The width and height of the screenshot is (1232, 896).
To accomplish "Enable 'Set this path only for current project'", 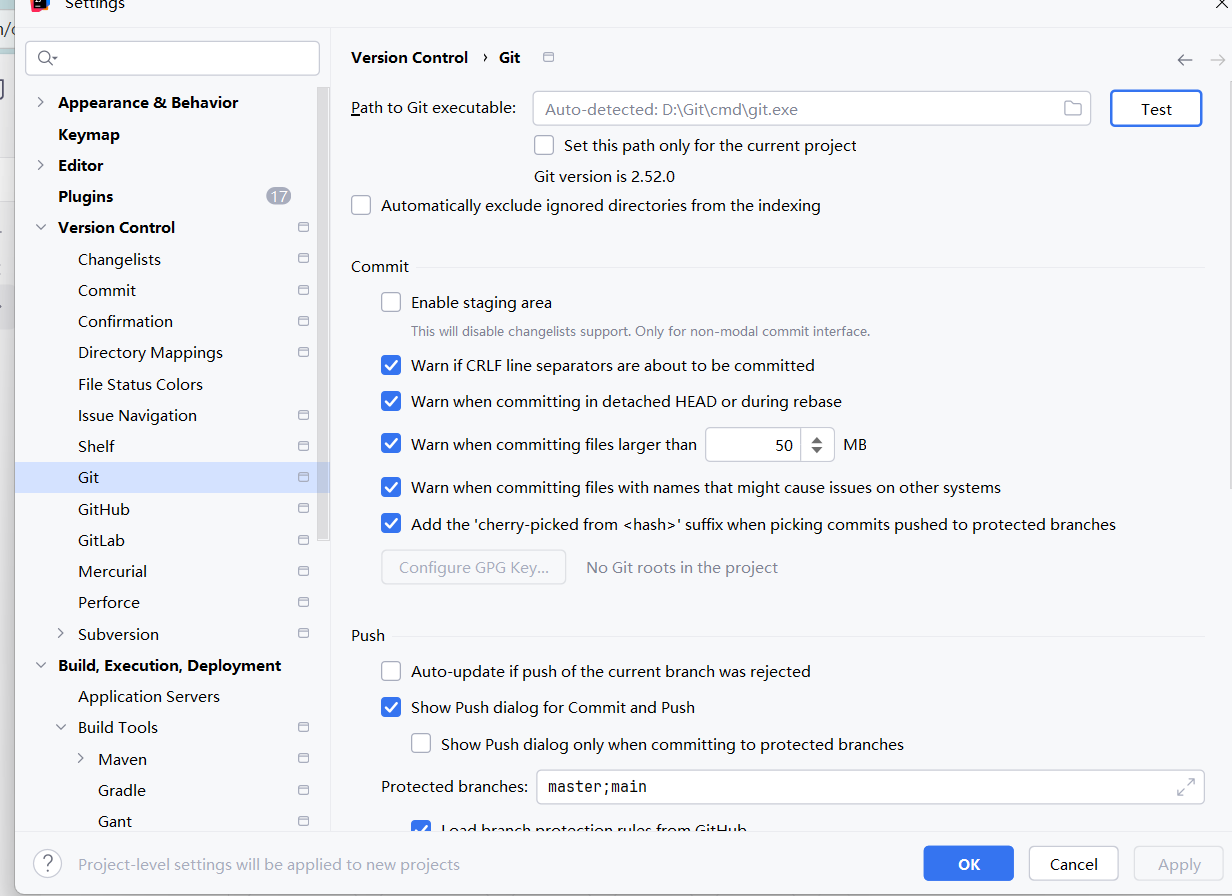I will (544, 145).
